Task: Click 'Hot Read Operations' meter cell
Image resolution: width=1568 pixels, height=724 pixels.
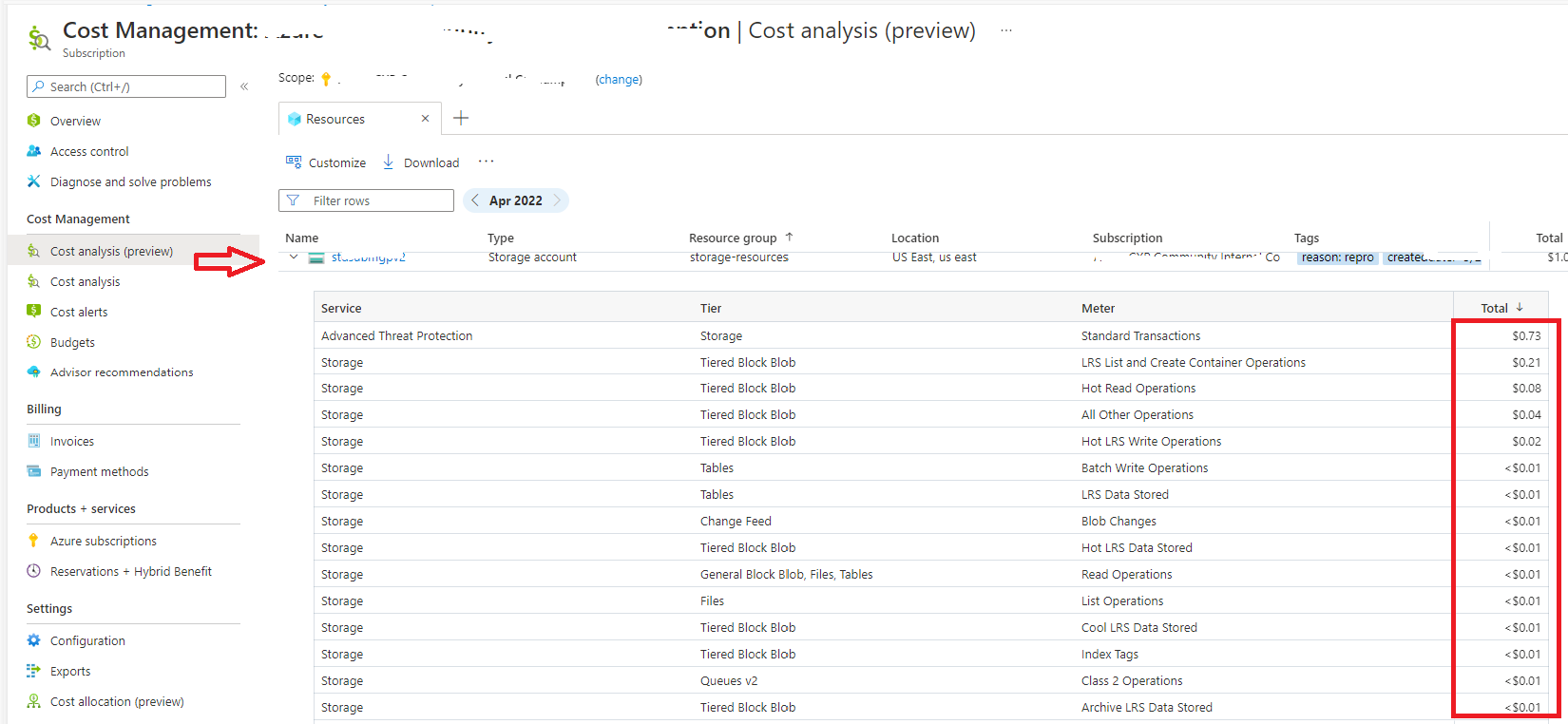Action: click(1138, 388)
